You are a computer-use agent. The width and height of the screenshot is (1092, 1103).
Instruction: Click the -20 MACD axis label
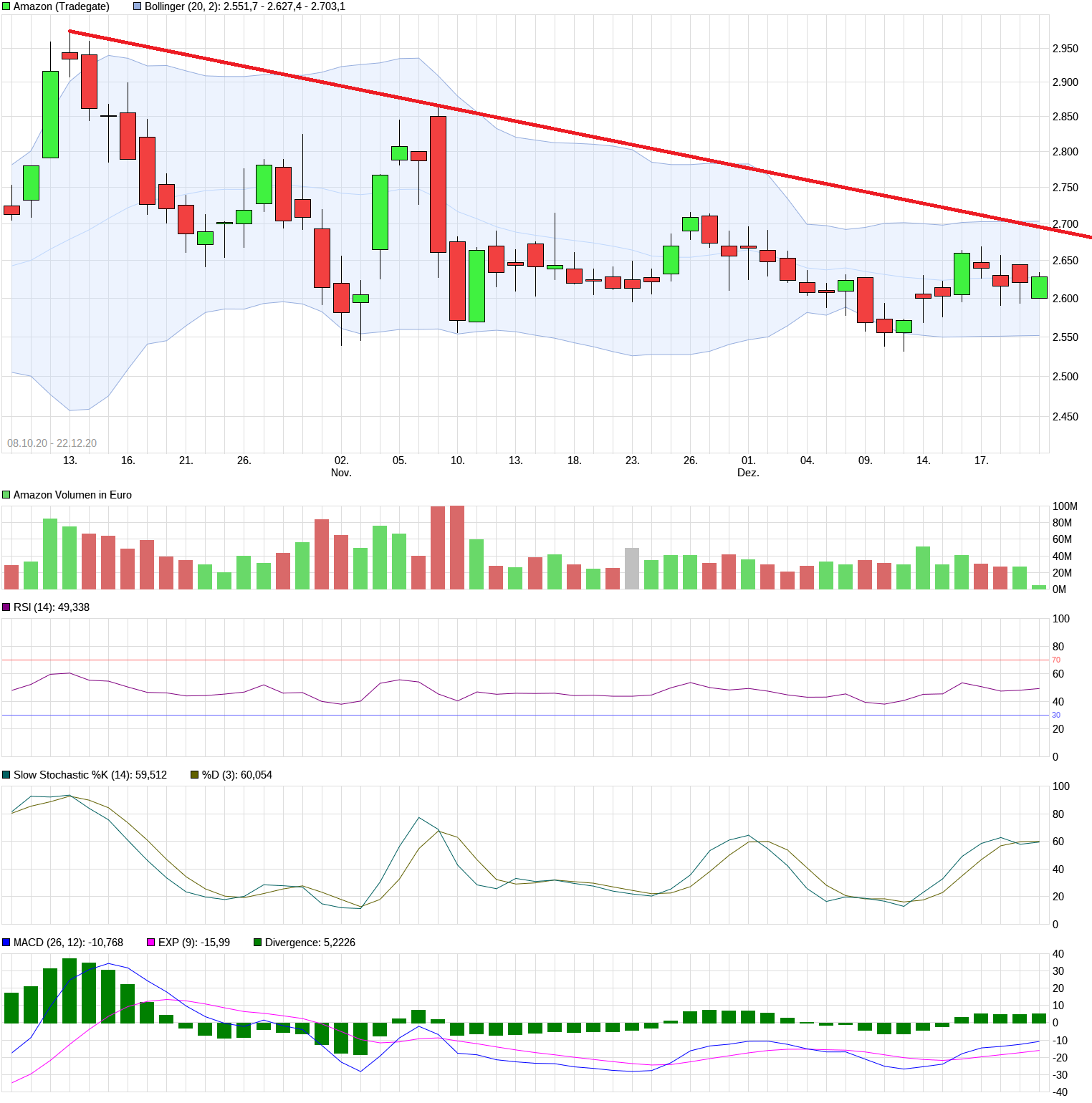click(1059, 1058)
